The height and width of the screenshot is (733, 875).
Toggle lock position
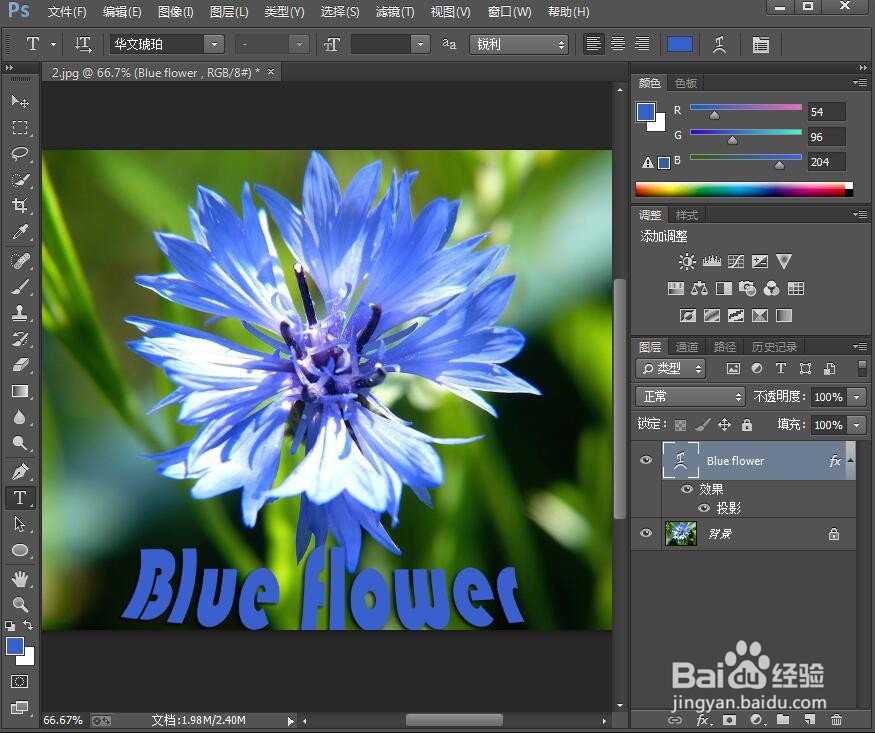click(724, 425)
